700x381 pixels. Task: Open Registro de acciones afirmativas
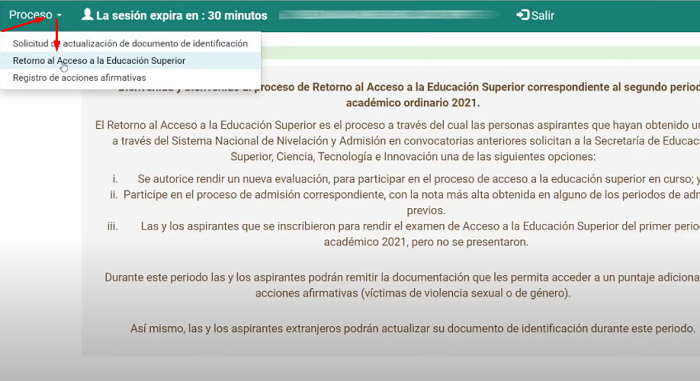(x=130, y=78)
